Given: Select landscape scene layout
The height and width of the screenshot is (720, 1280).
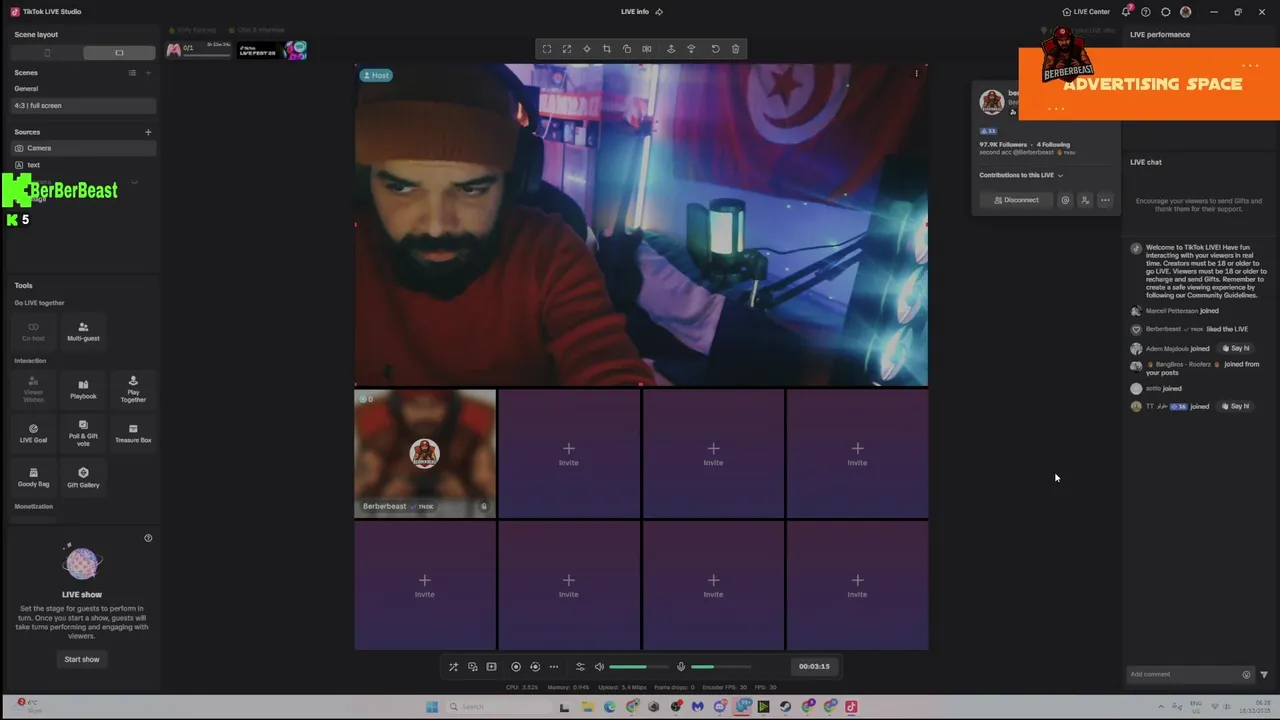Looking at the screenshot, I should pos(119,53).
